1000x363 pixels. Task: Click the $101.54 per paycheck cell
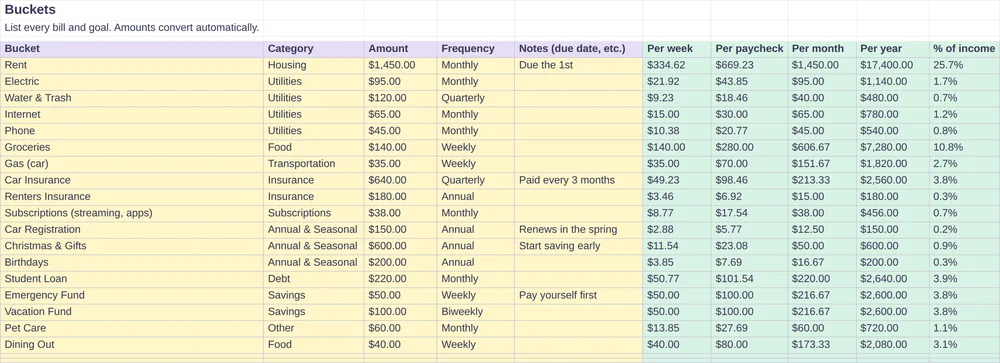[x=749, y=279]
